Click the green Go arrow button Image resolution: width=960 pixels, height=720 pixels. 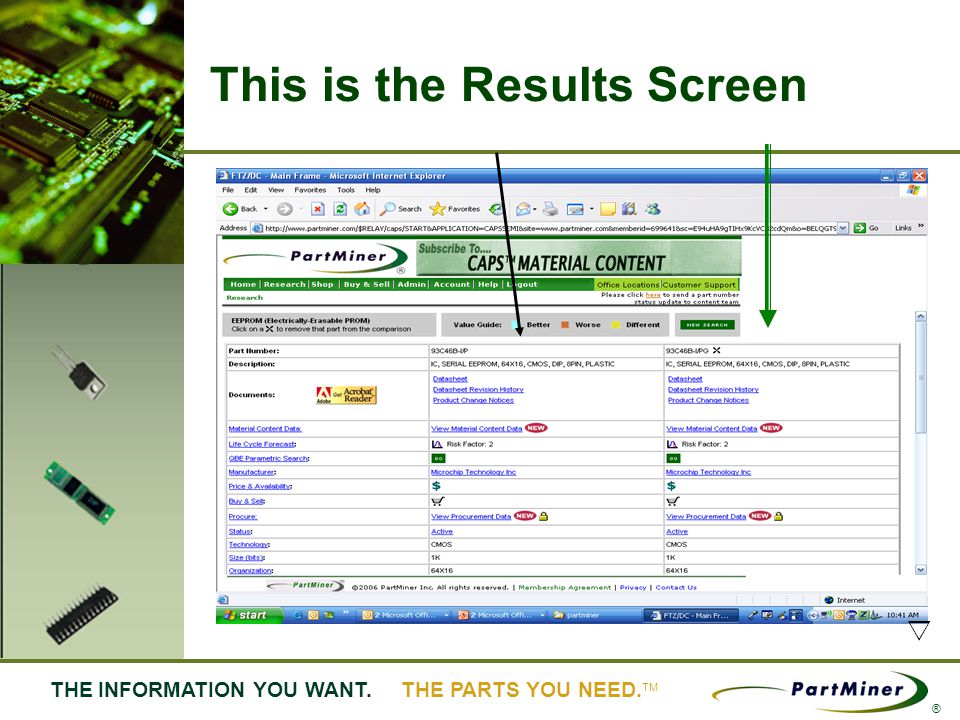[x=860, y=228]
